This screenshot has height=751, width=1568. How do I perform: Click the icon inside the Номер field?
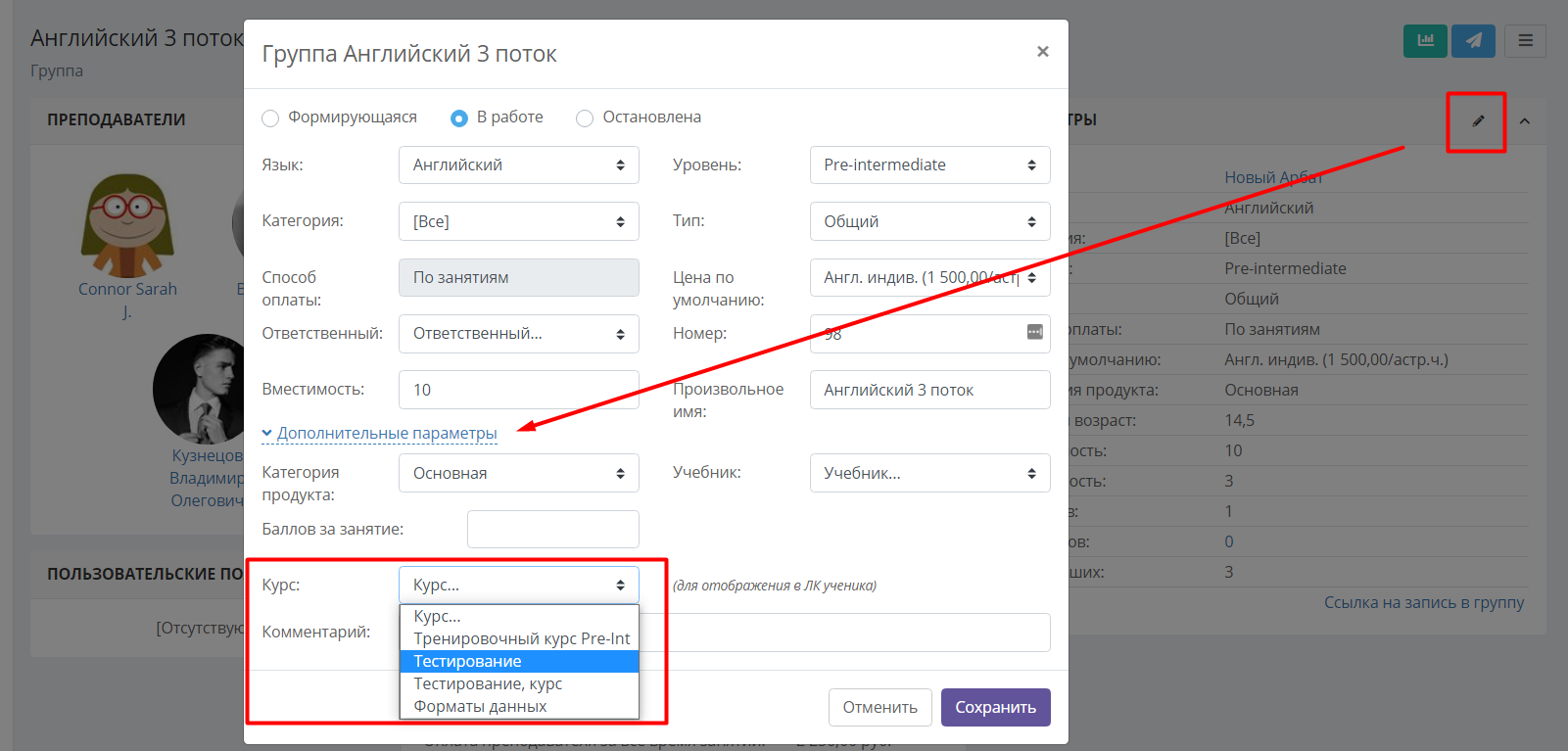coord(1034,333)
